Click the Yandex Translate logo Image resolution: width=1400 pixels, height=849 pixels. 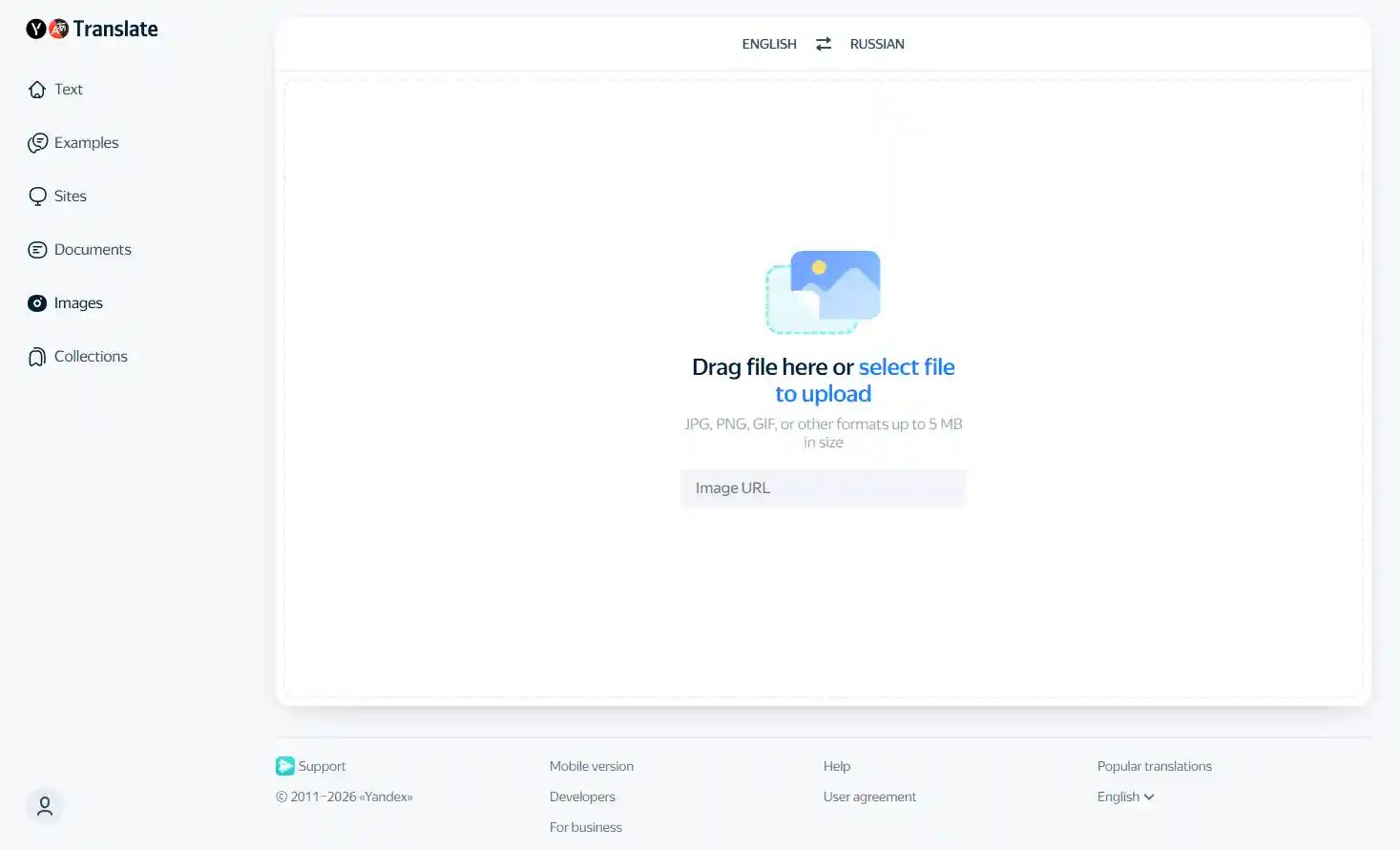(92, 29)
